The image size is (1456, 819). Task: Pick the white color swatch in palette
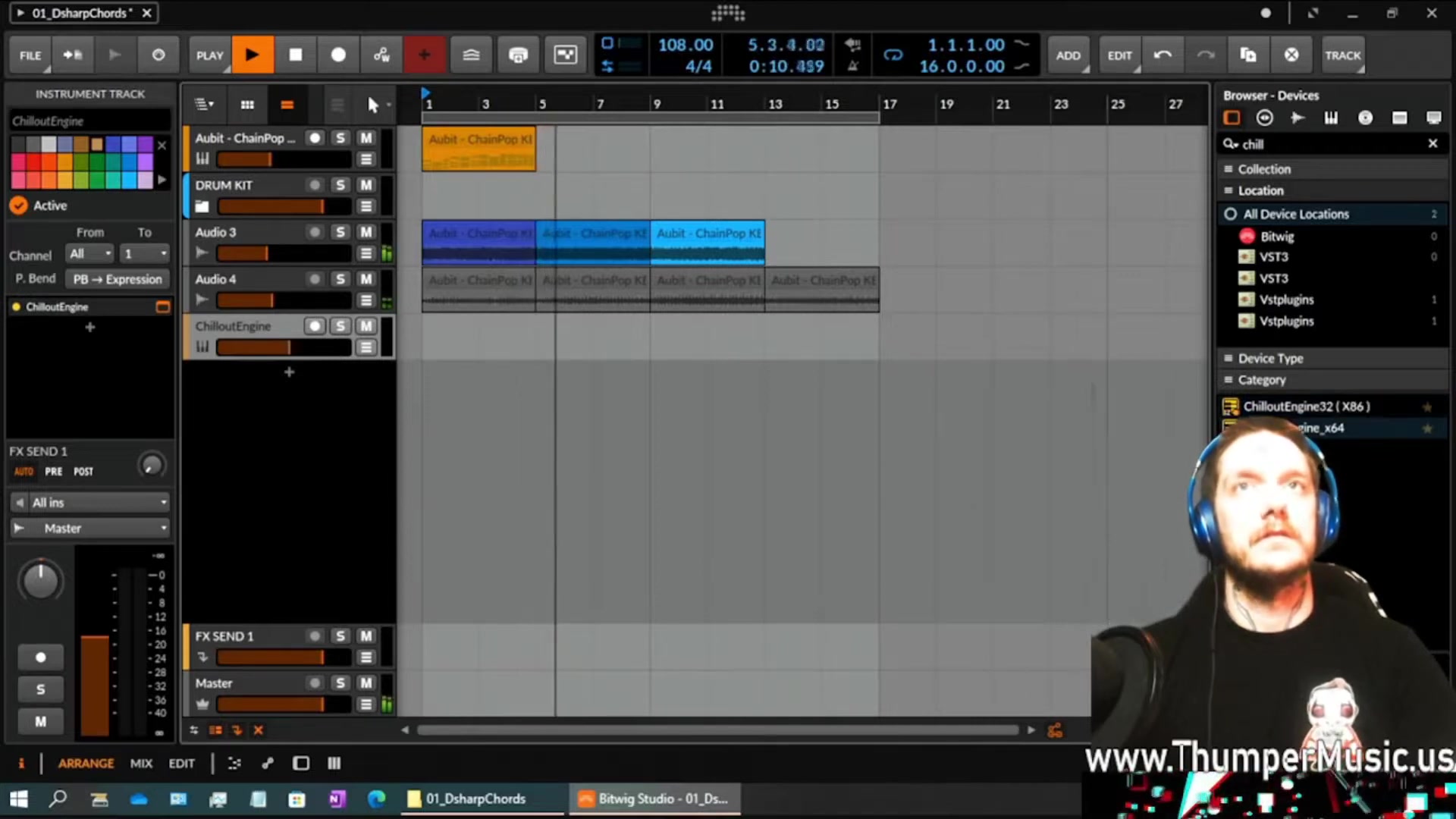(x=49, y=144)
